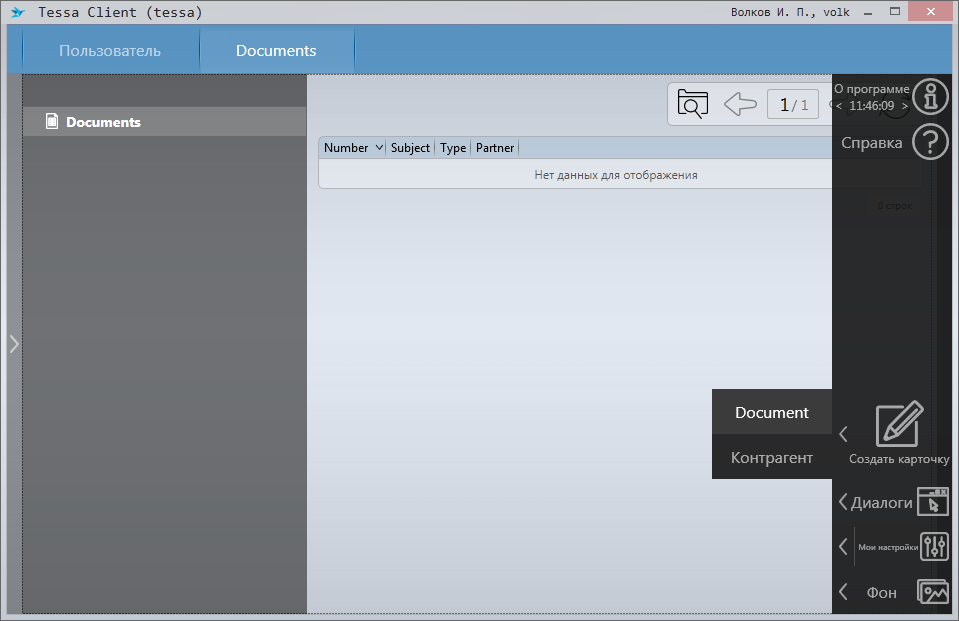The height and width of the screenshot is (621, 959).
Task: Expand the Фон submenu chevron
Action: pos(843,592)
